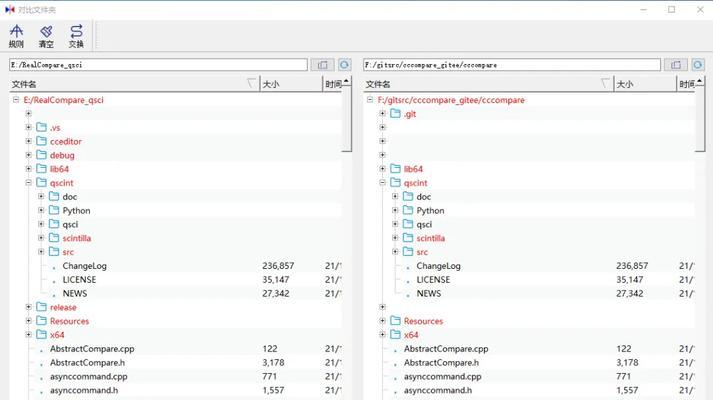
Task: Collapse the left root E:/RealCompare_qsci node
Action: click(x=16, y=100)
